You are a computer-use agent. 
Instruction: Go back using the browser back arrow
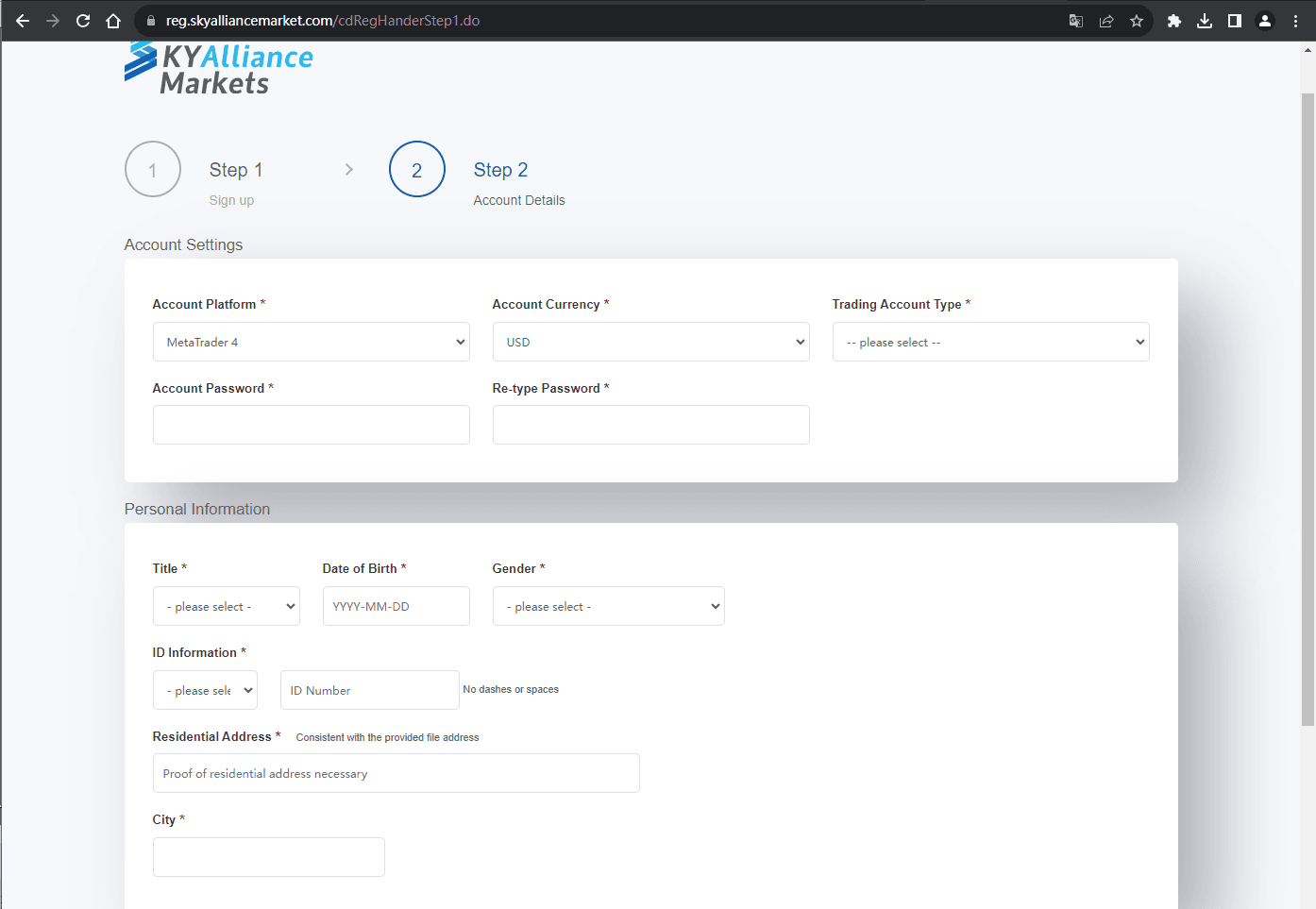click(23, 21)
